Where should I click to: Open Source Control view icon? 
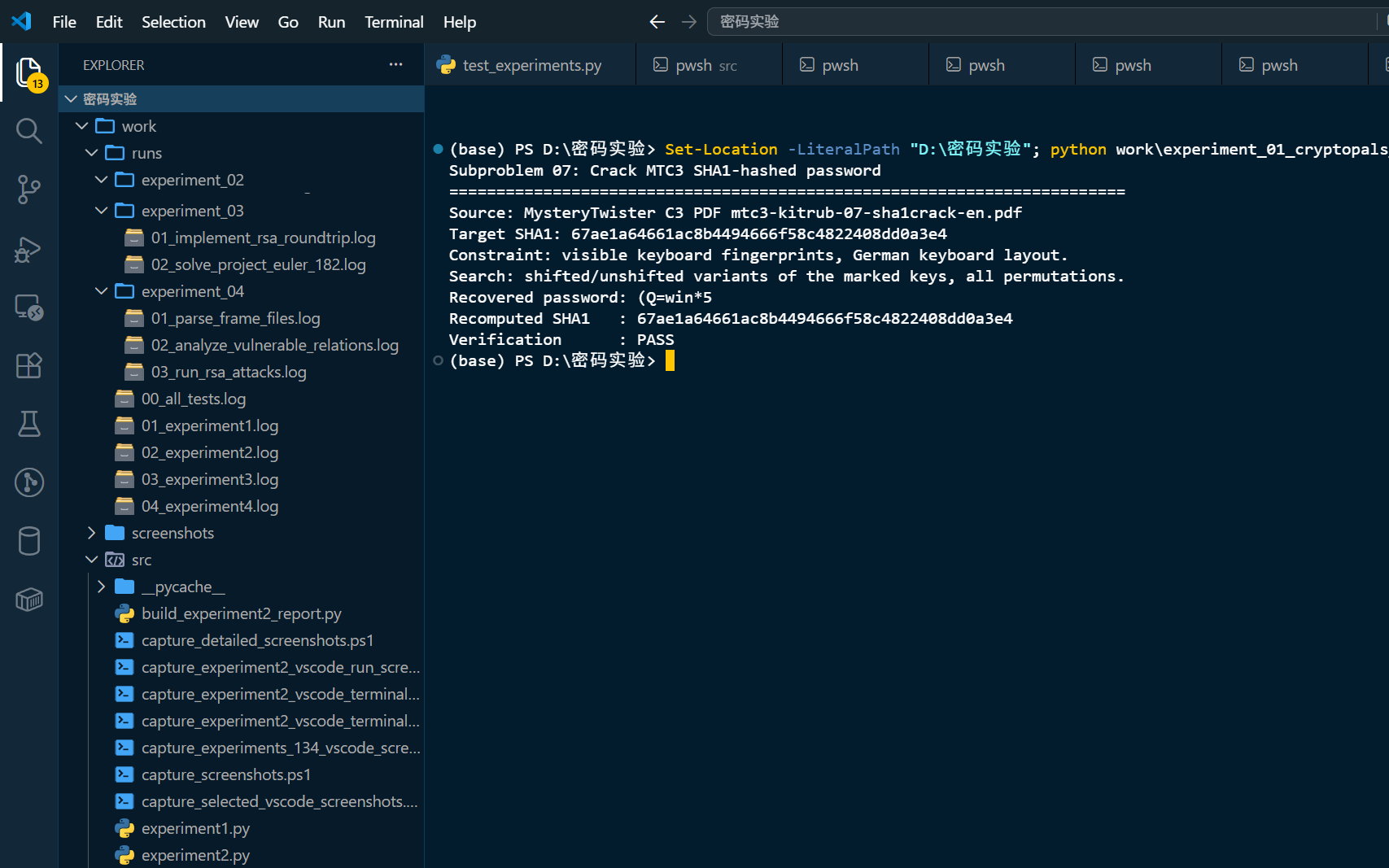click(29, 190)
